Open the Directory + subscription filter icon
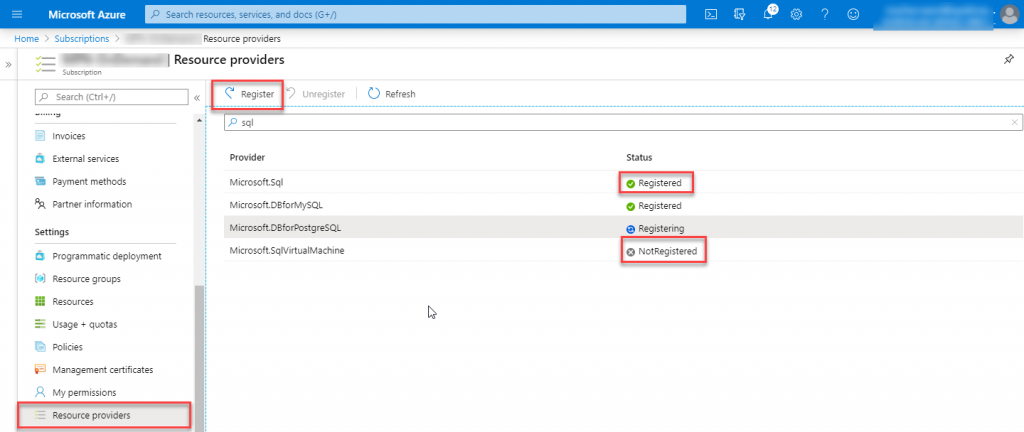 tap(739, 14)
